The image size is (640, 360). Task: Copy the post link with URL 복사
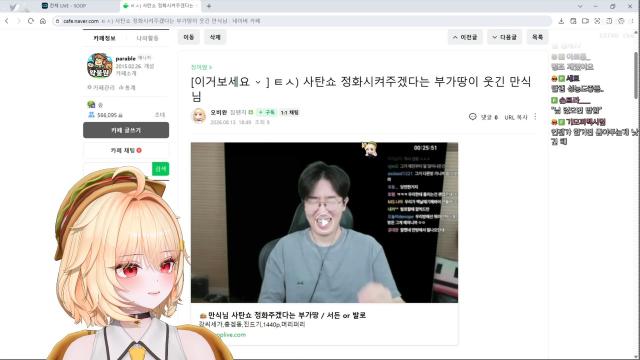516,117
